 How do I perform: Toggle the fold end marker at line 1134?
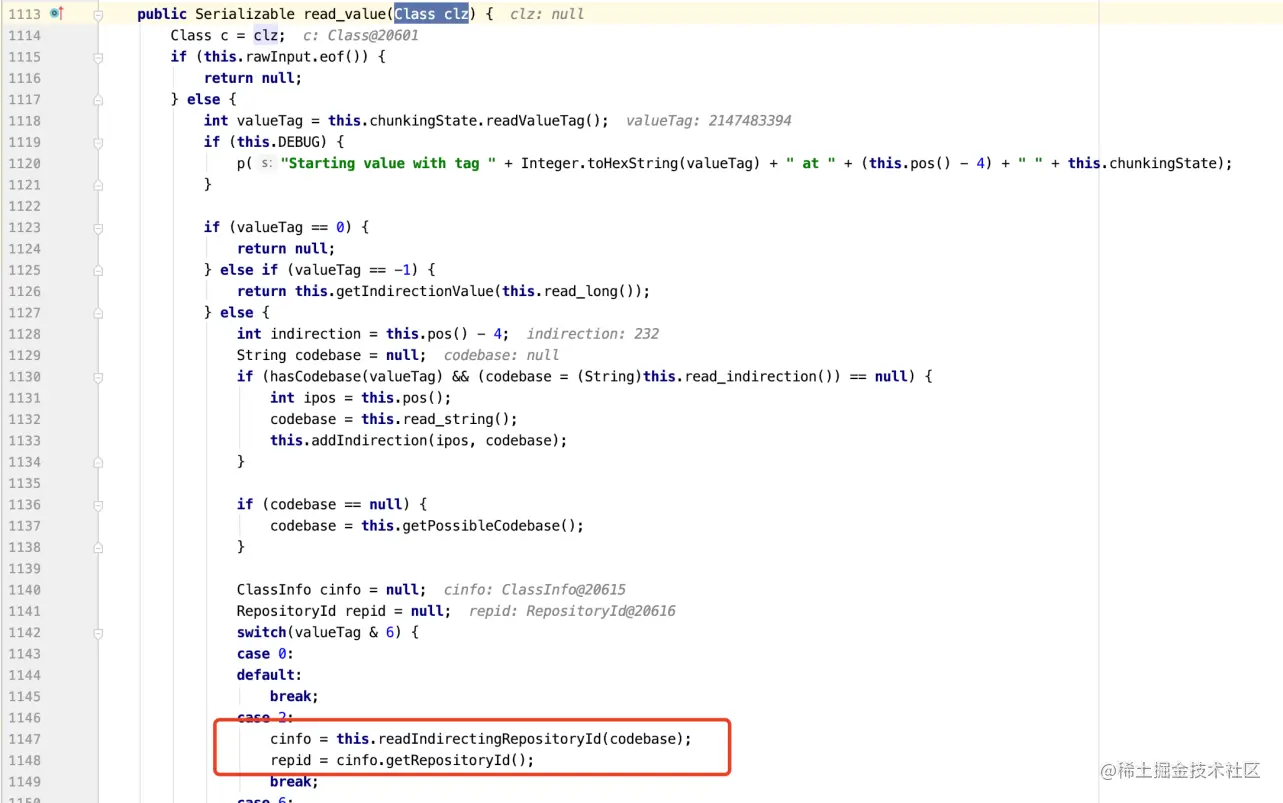(x=98, y=462)
